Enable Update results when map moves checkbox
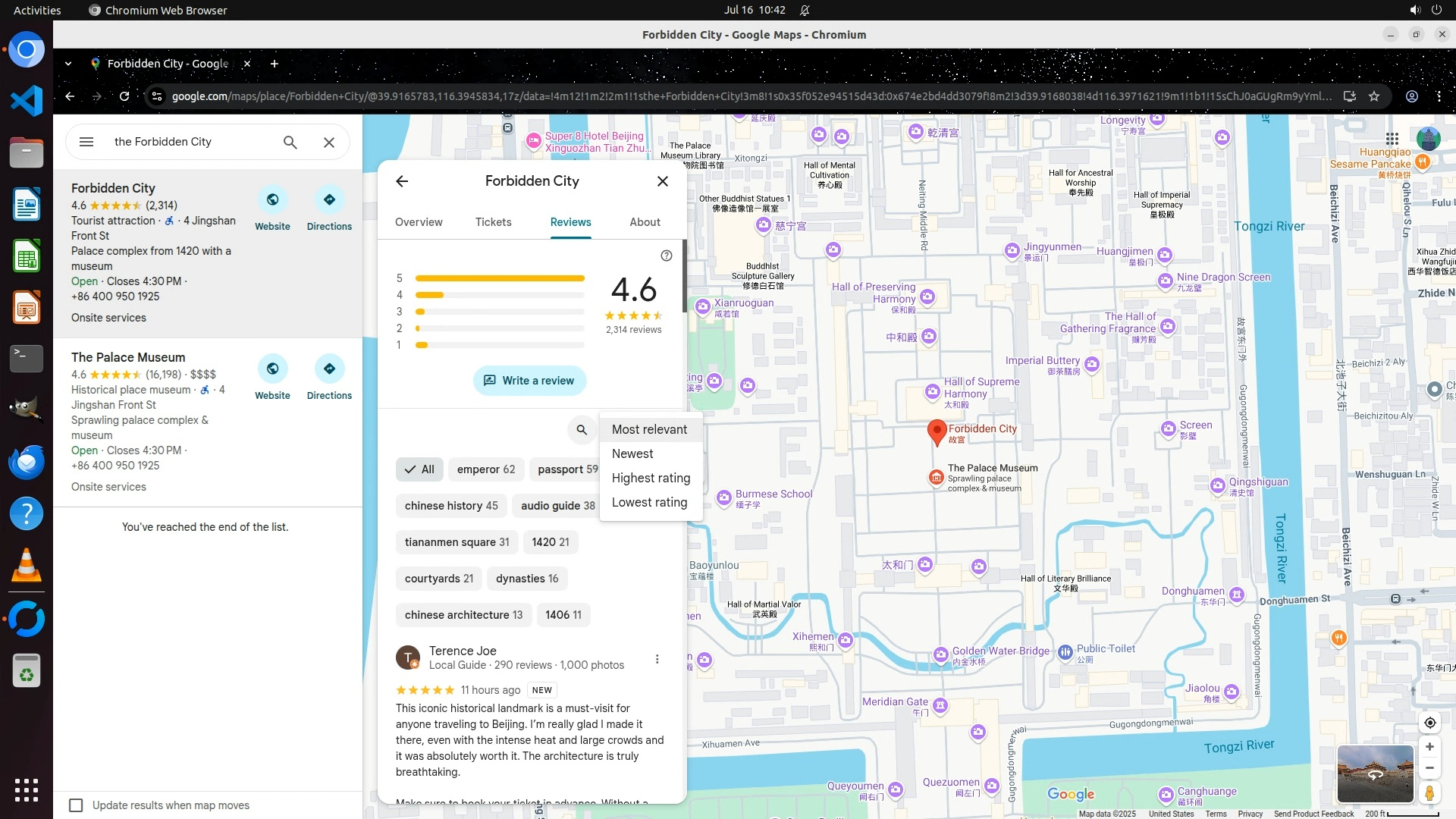 pyautogui.click(x=76, y=805)
